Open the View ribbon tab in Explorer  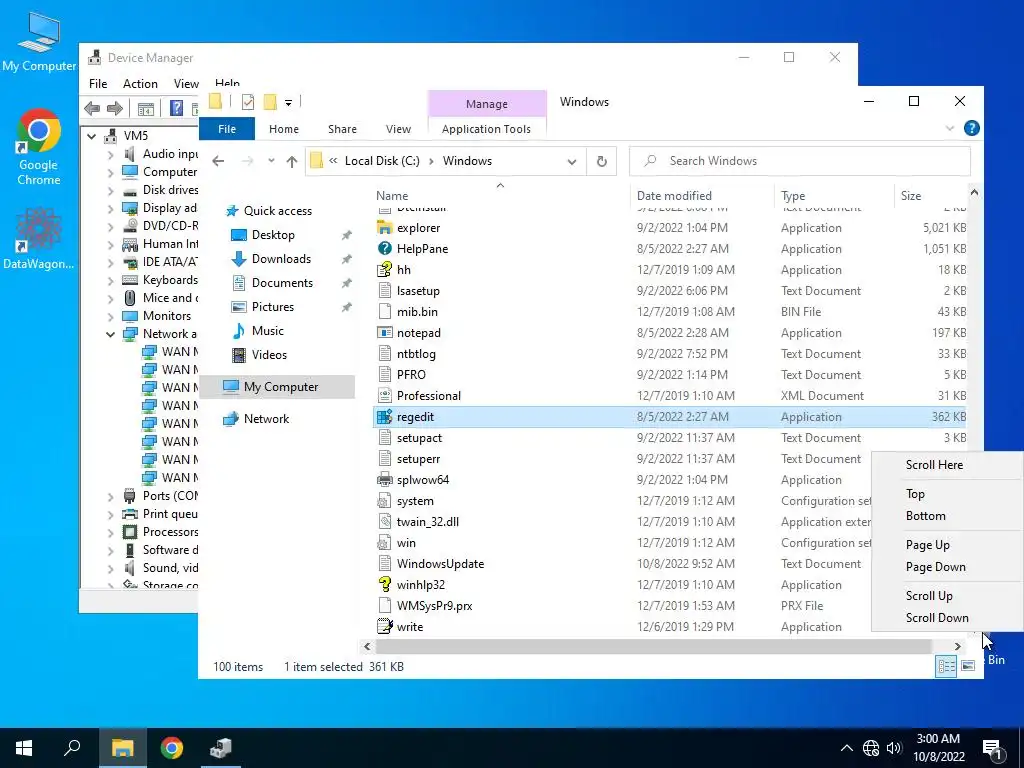pyautogui.click(x=398, y=129)
